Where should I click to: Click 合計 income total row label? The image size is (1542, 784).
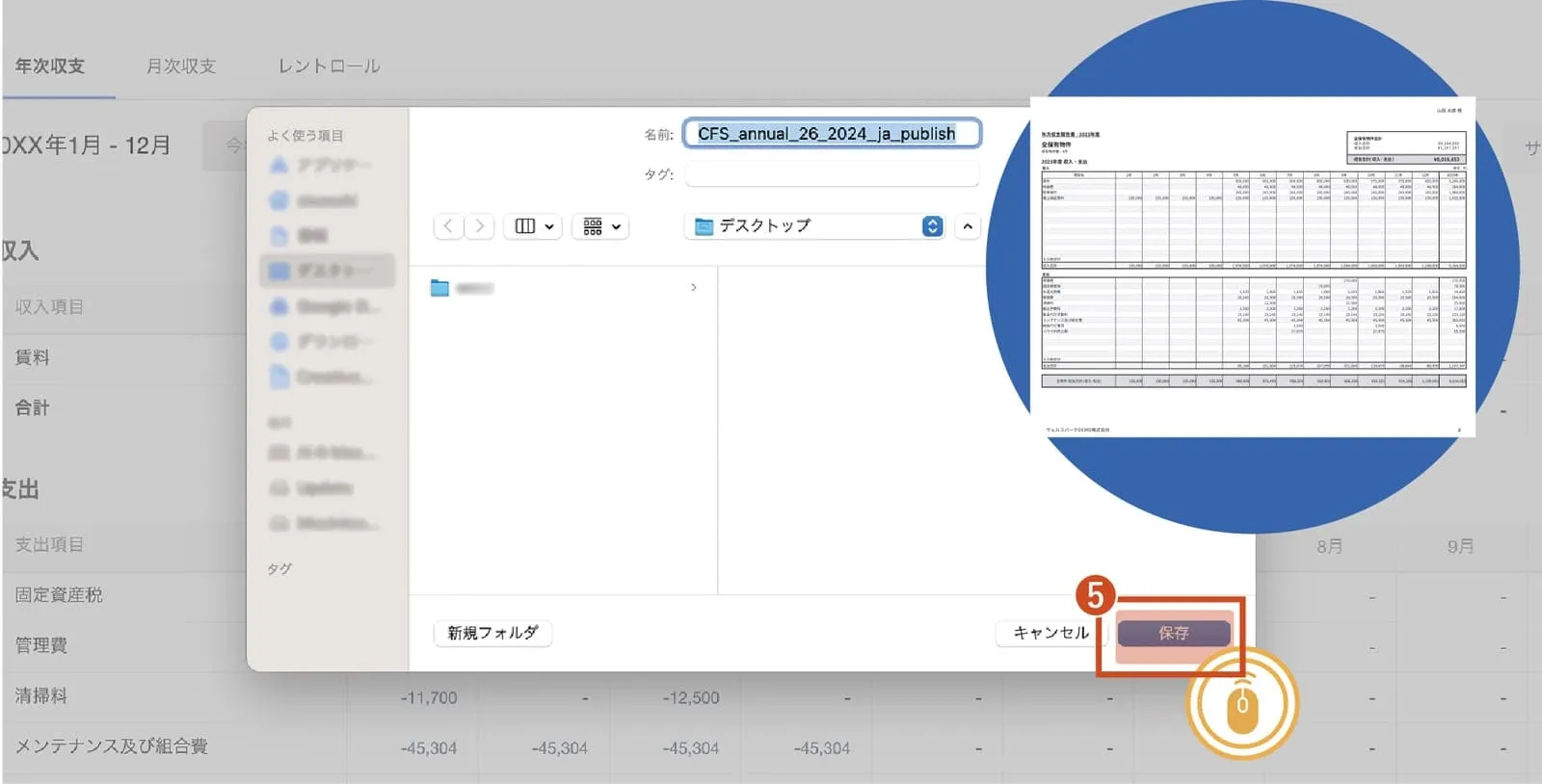(x=32, y=407)
